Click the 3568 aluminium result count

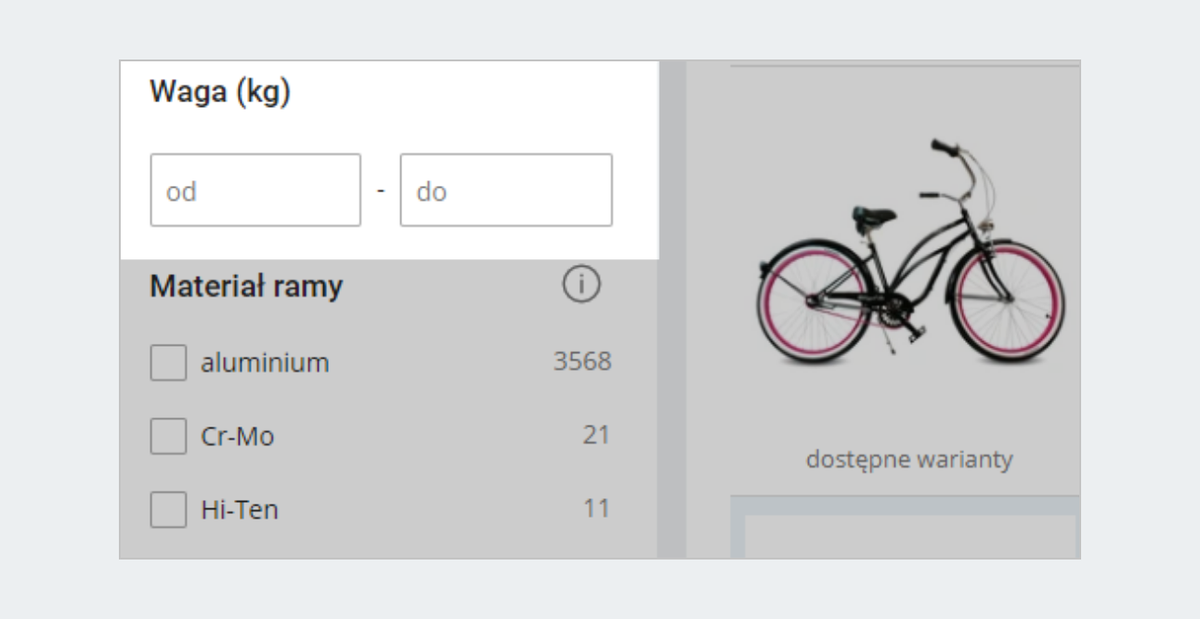pos(582,361)
